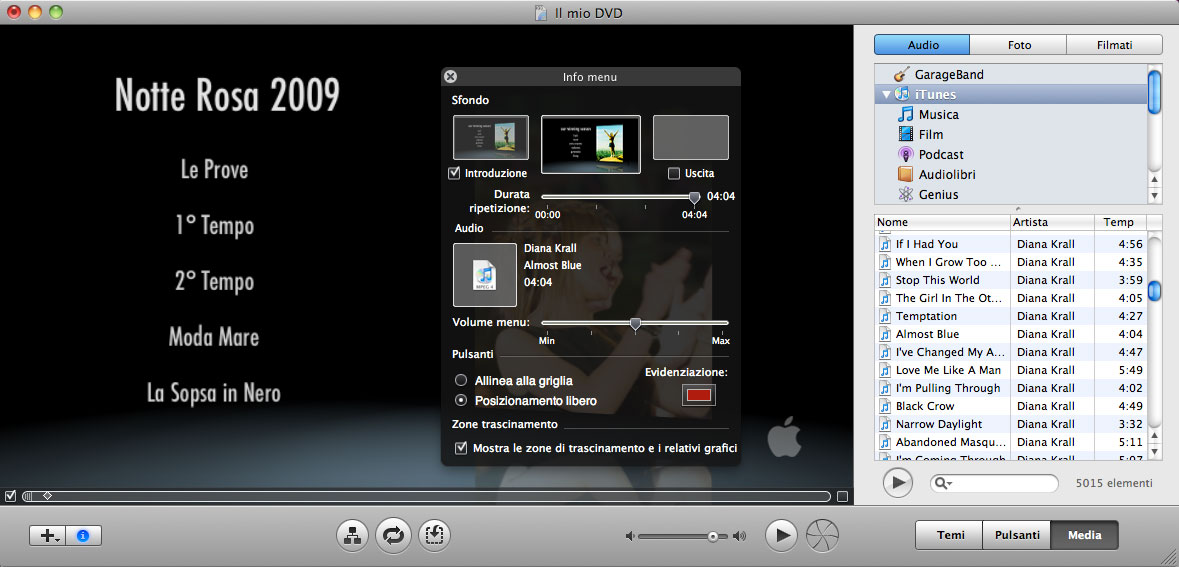This screenshot has height=567, width=1179.
Task: Open the red Evidenziazione color swatch
Action: (699, 395)
